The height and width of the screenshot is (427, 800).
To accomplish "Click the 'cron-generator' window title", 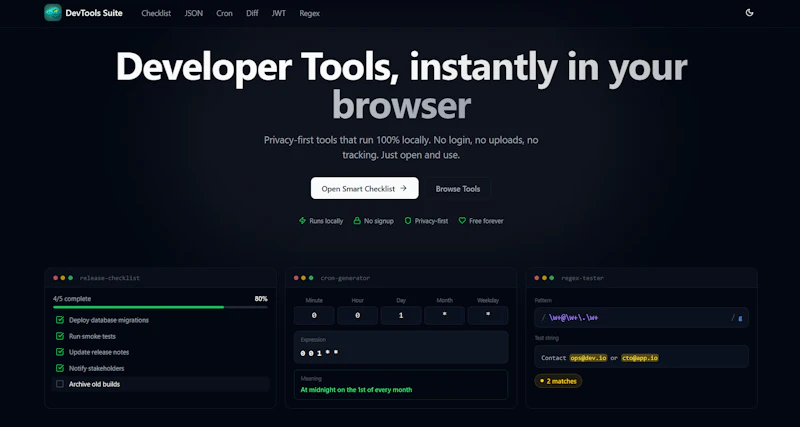I will coord(345,278).
